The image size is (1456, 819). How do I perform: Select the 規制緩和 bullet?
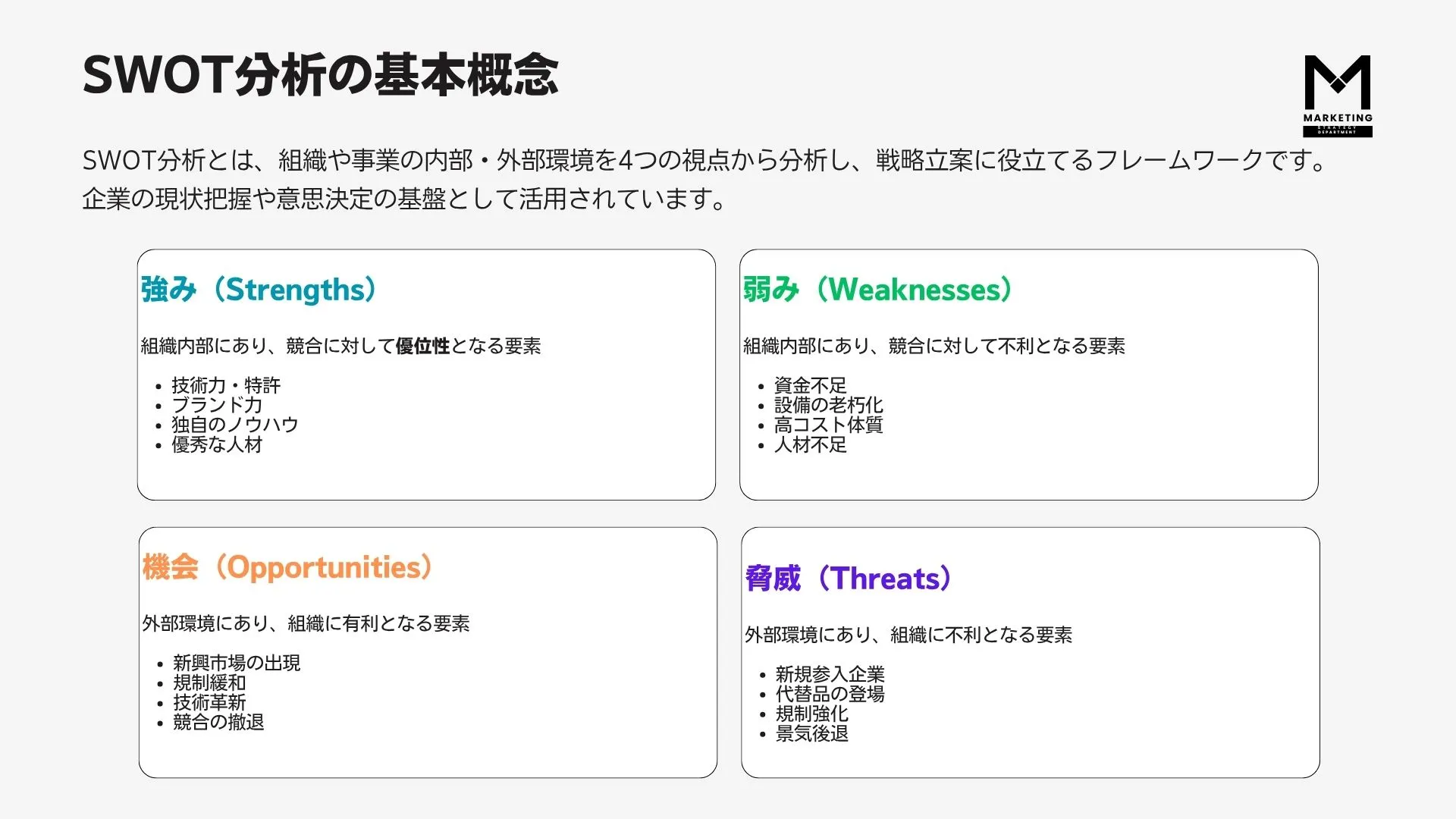pyautogui.click(x=209, y=682)
